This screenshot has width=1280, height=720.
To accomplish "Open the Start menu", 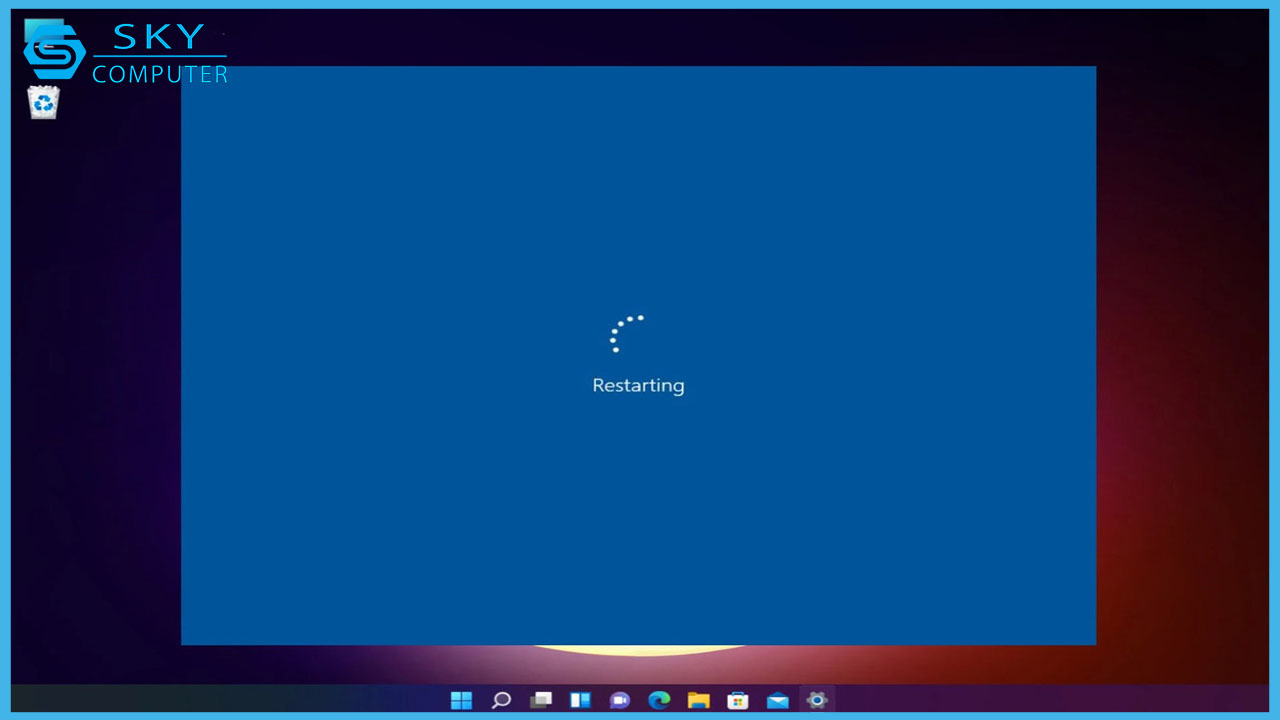I will click(461, 700).
